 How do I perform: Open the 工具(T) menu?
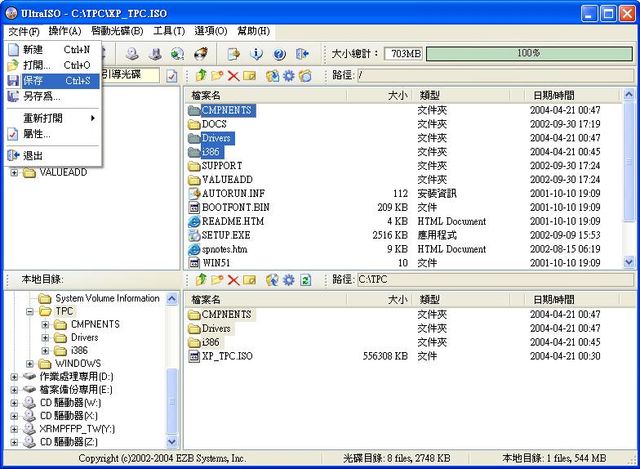coord(169,31)
